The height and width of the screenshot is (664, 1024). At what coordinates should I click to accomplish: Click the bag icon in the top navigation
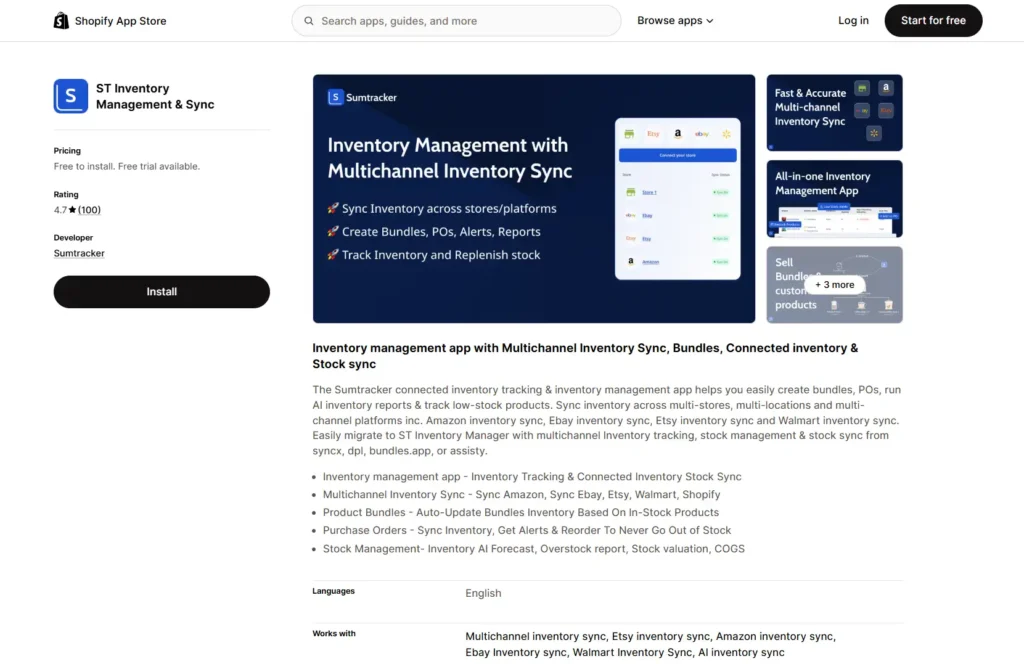point(60,20)
